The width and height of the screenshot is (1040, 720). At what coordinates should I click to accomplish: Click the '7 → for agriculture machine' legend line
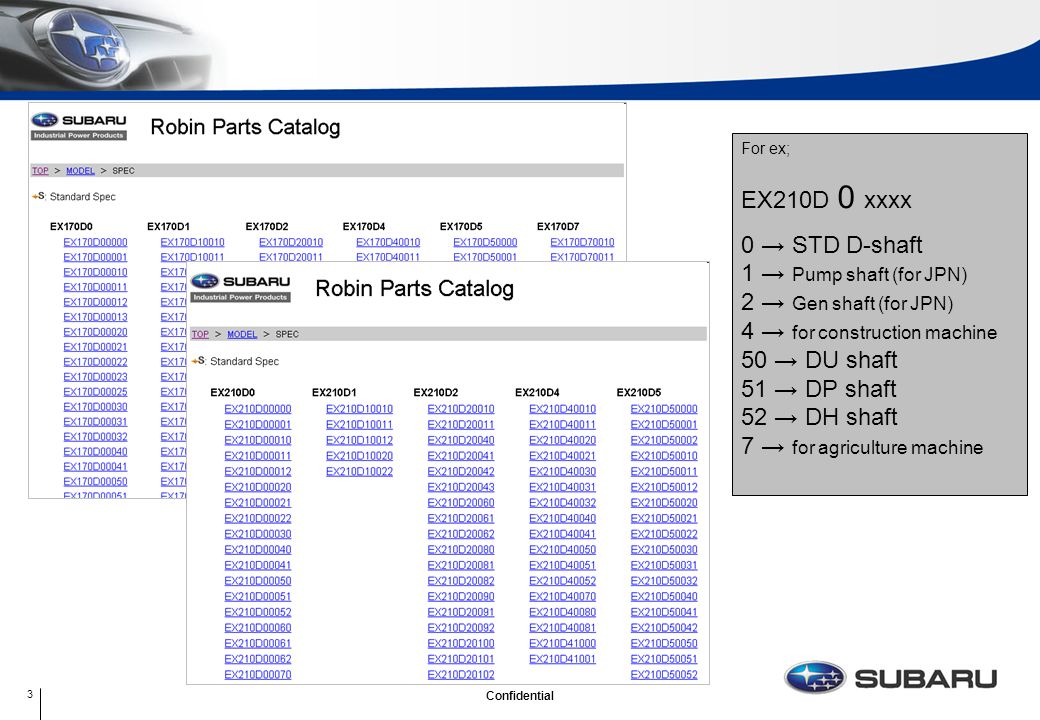(x=862, y=447)
